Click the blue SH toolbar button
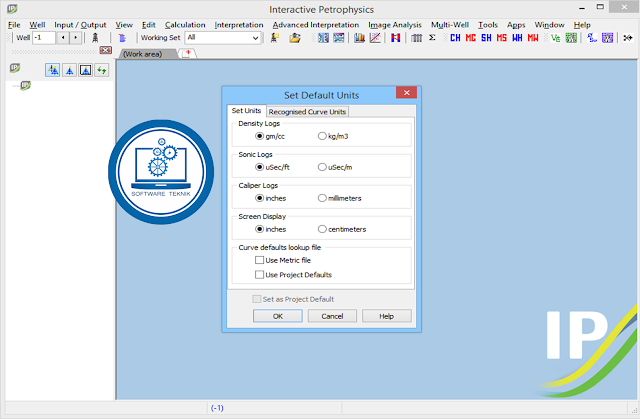The height and width of the screenshot is (419, 640). pyautogui.click(x=486, y=38)
